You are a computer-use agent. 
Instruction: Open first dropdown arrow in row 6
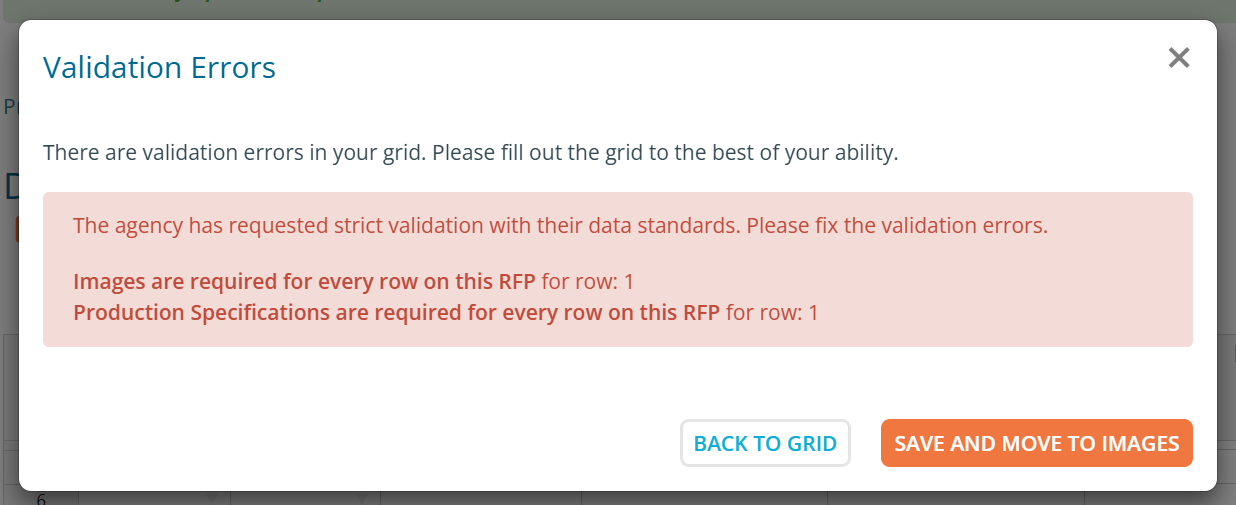tap(212, 498)
